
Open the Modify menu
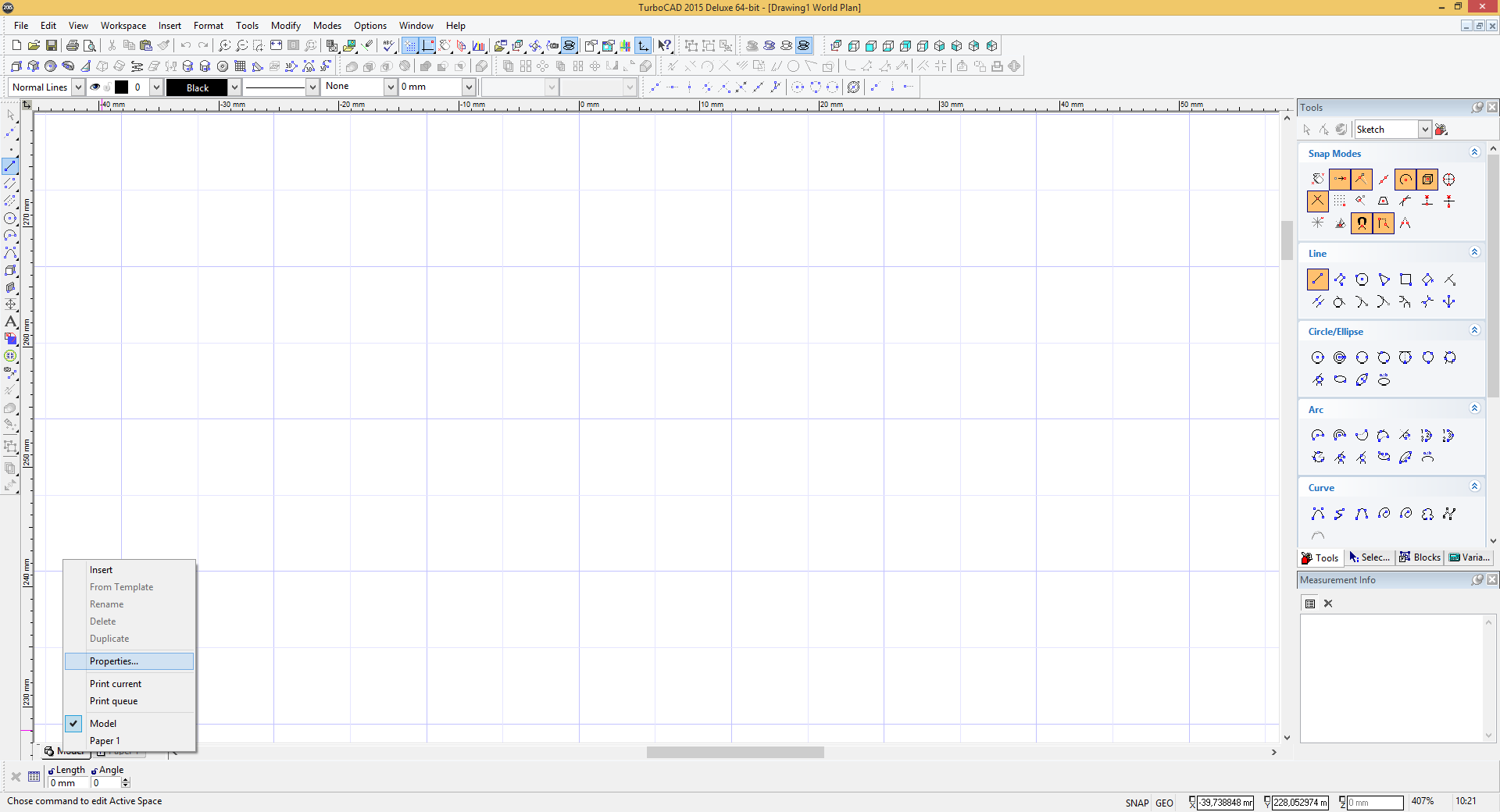click(285, 26)
